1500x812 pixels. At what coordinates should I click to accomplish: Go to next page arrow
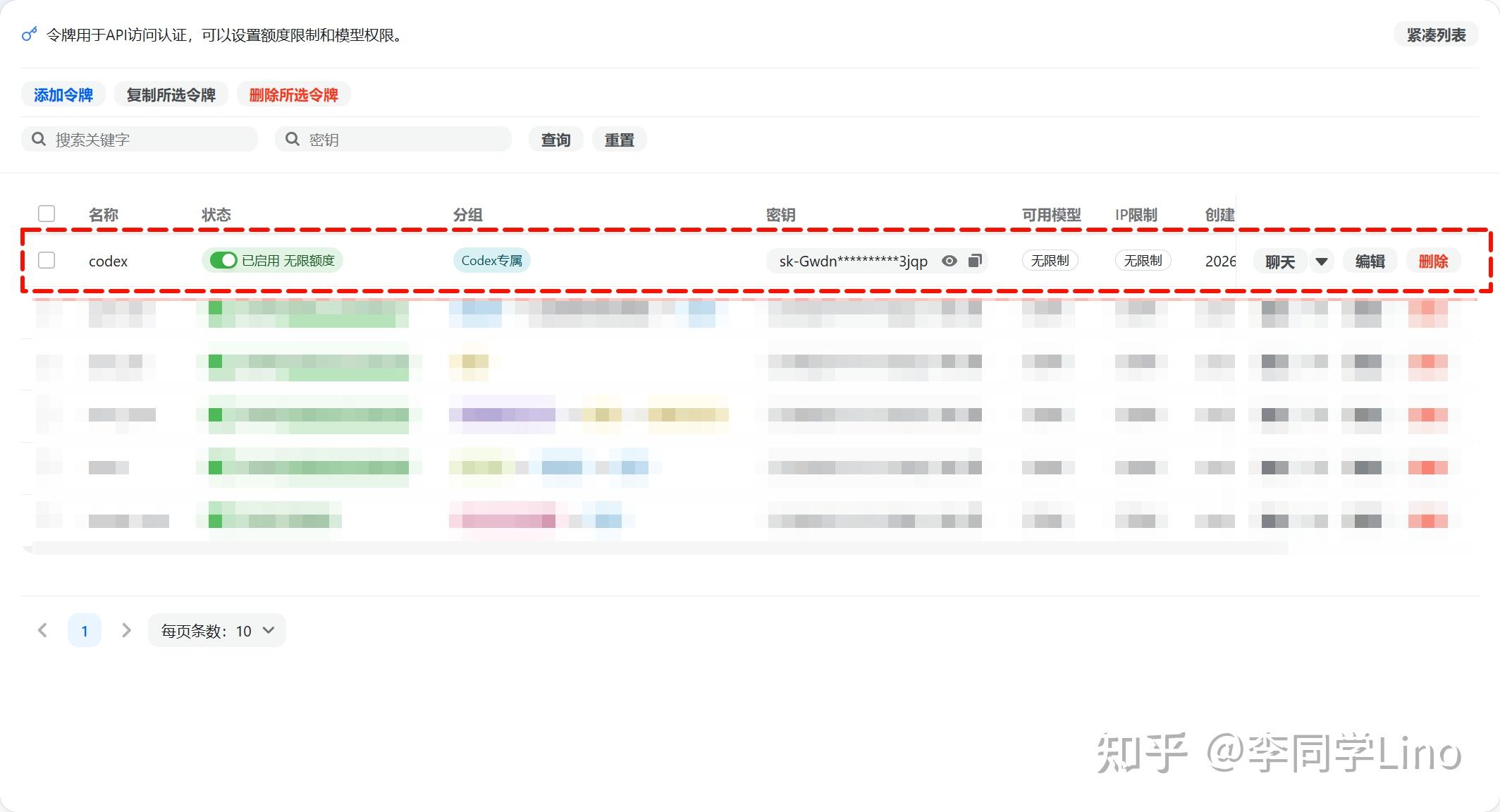(126, 630)
